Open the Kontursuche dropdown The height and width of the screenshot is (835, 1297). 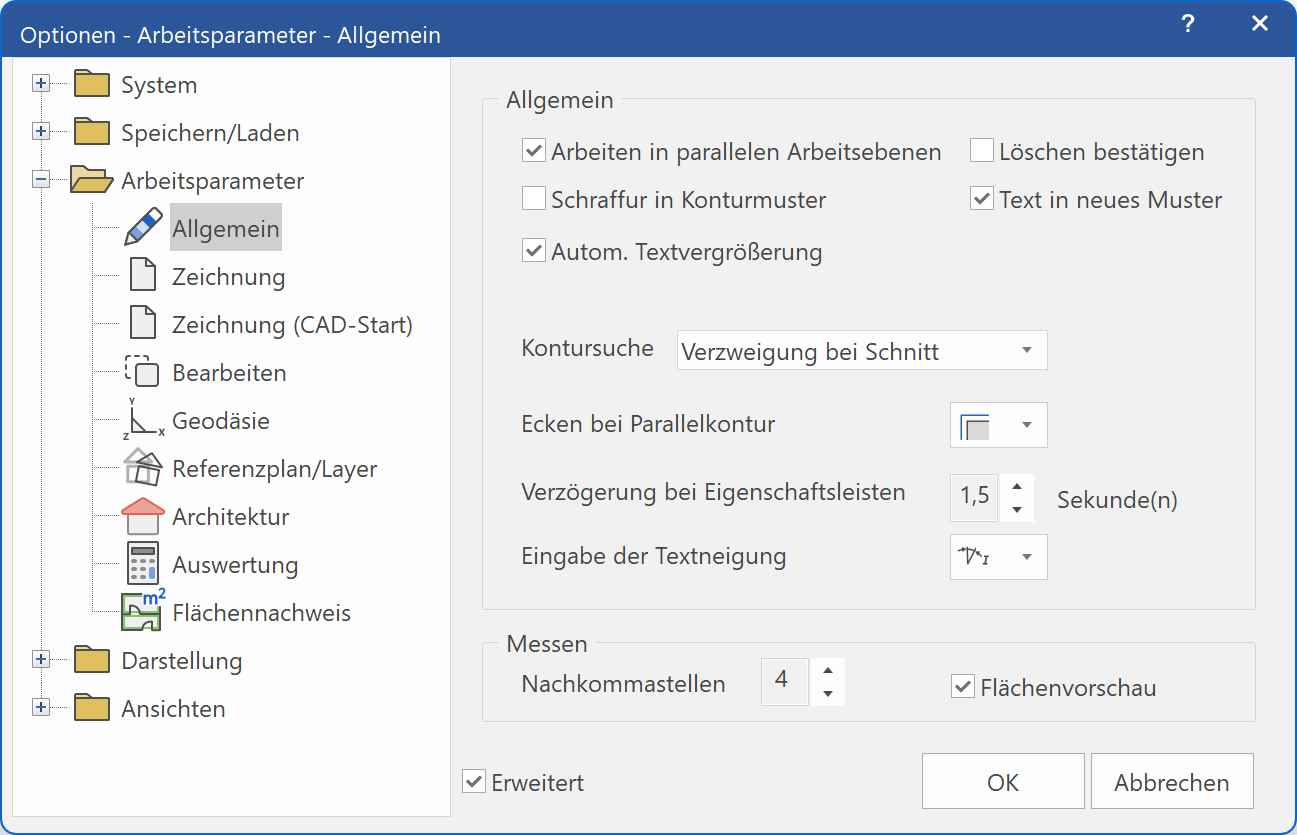click(861, 350)
